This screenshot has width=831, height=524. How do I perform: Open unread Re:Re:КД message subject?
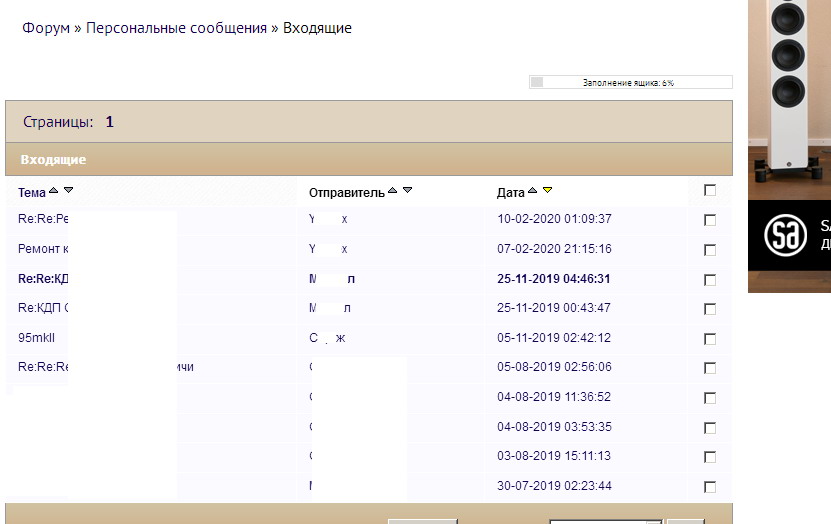coord(42,279)
